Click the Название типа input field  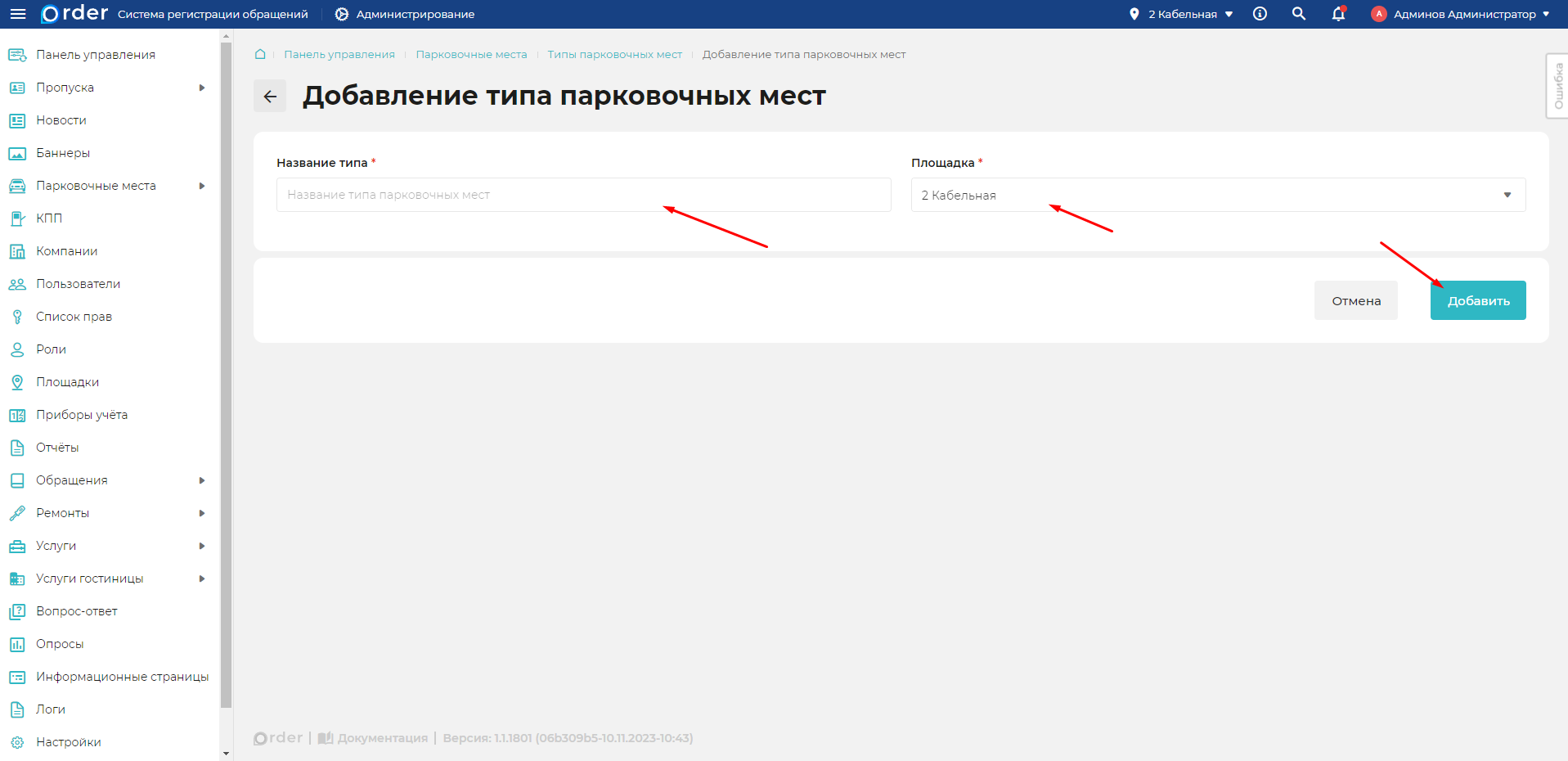583,195
